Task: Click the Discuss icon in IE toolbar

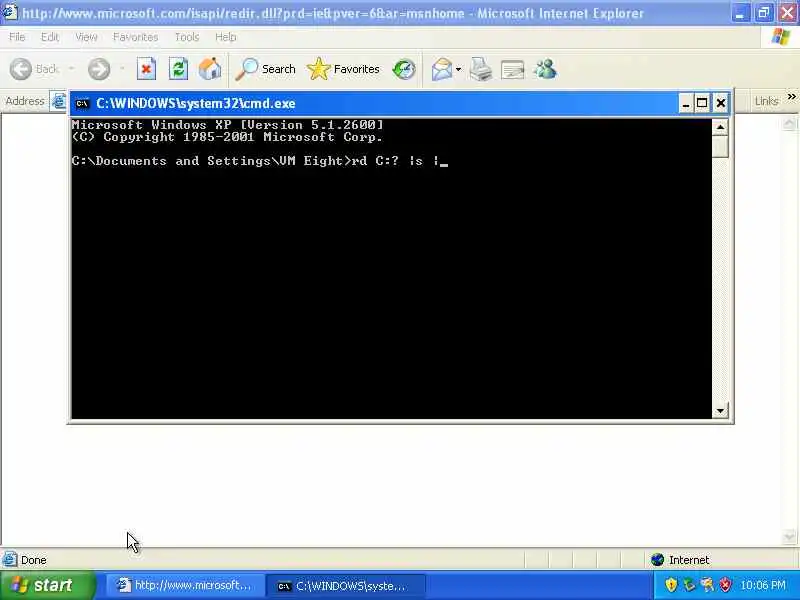Action: pos(512,69)
